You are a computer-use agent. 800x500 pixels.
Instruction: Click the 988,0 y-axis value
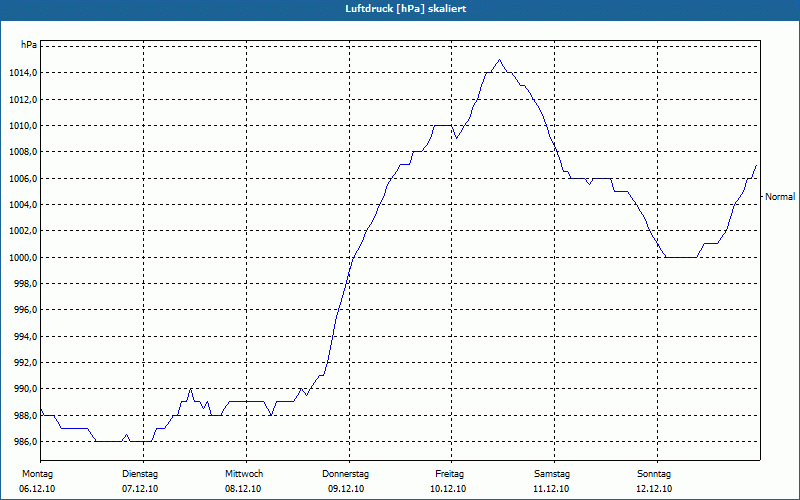(x=26, y=416)
